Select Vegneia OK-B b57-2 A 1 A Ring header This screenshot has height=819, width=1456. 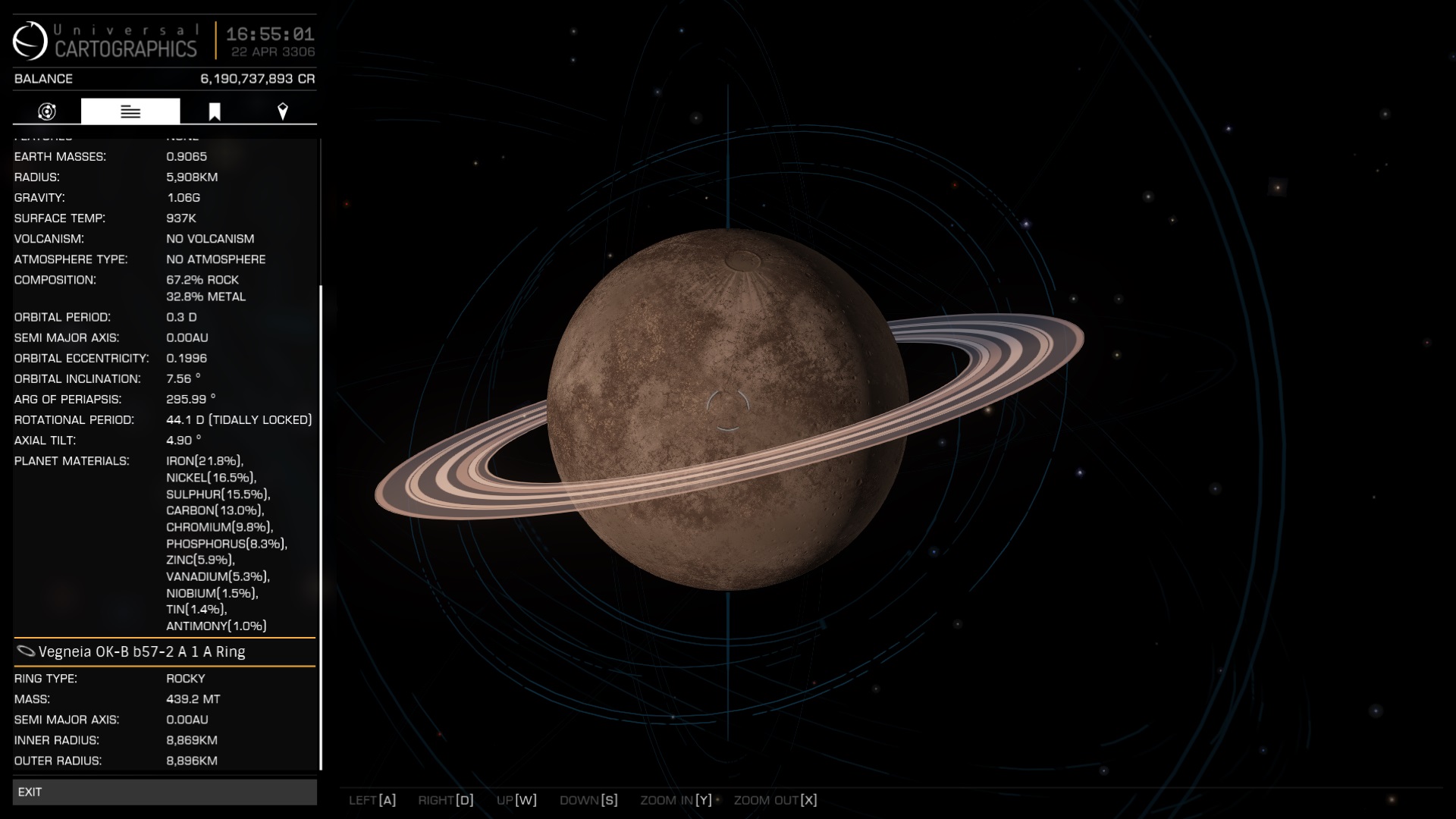coord(165,652)
